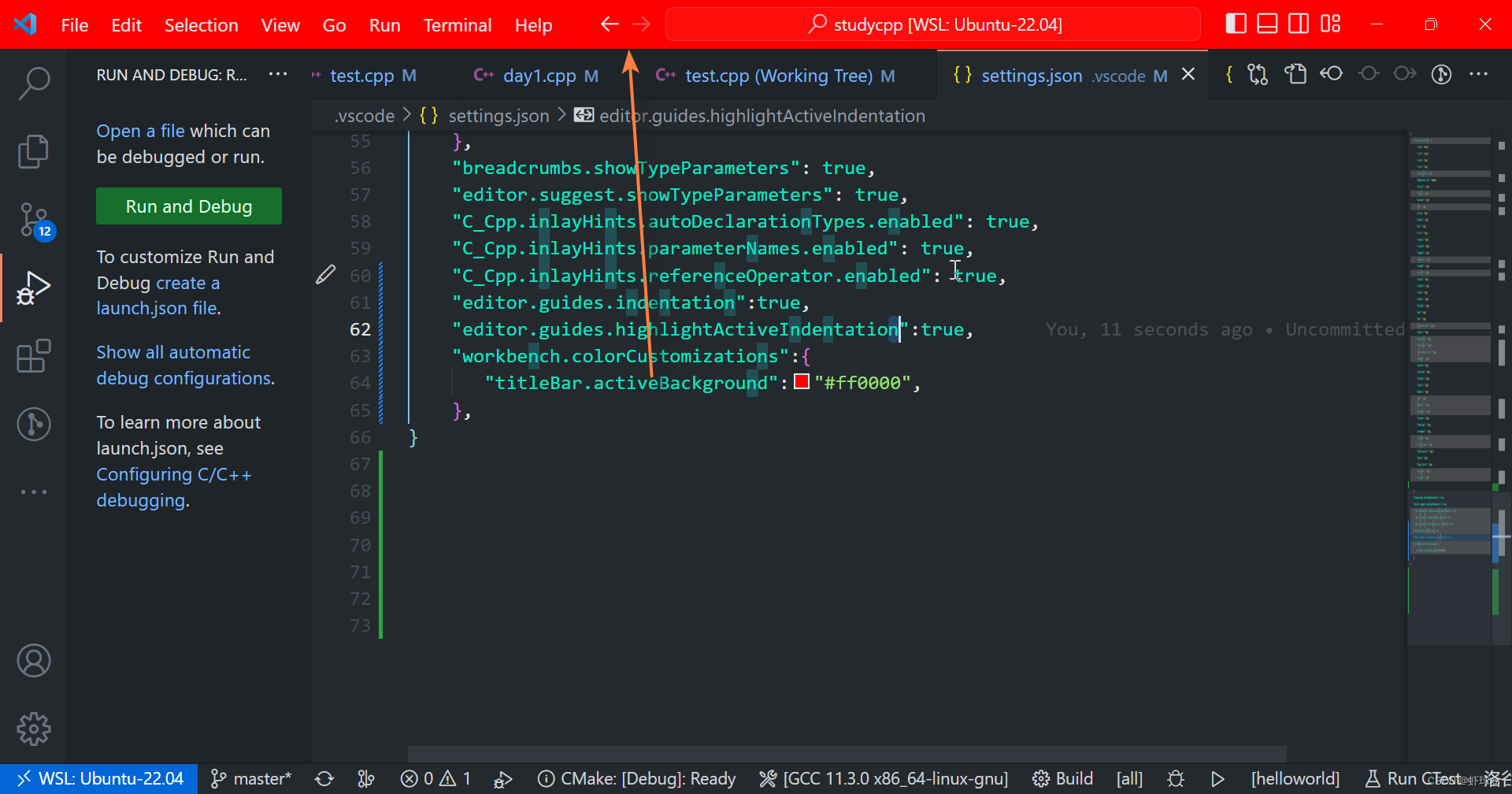Click the debug launch status bar icon
Viewport: 1512px width, 794px height.
[x=502, y=778]
